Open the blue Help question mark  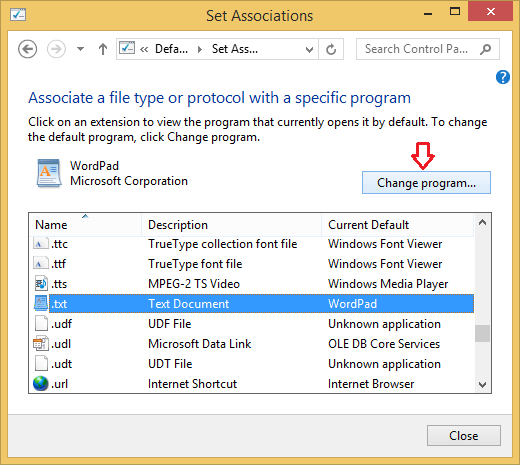point(503,77)
